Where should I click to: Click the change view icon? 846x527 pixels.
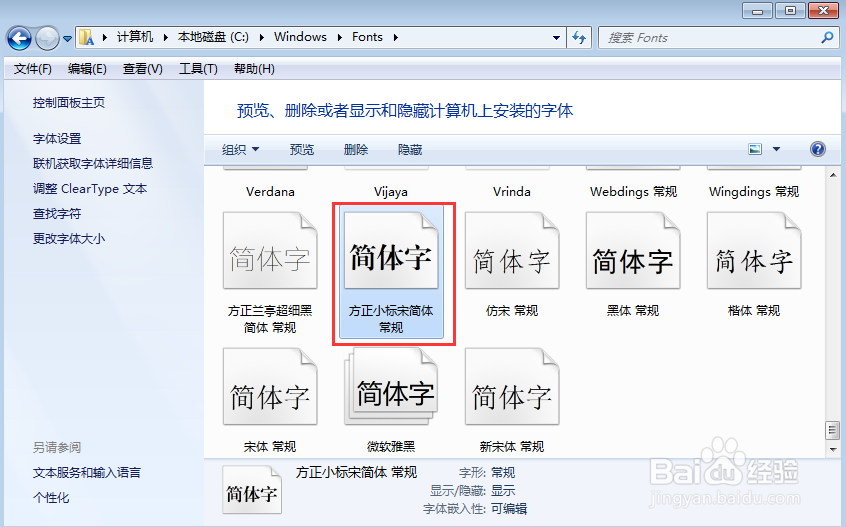(x=755, y=149)
